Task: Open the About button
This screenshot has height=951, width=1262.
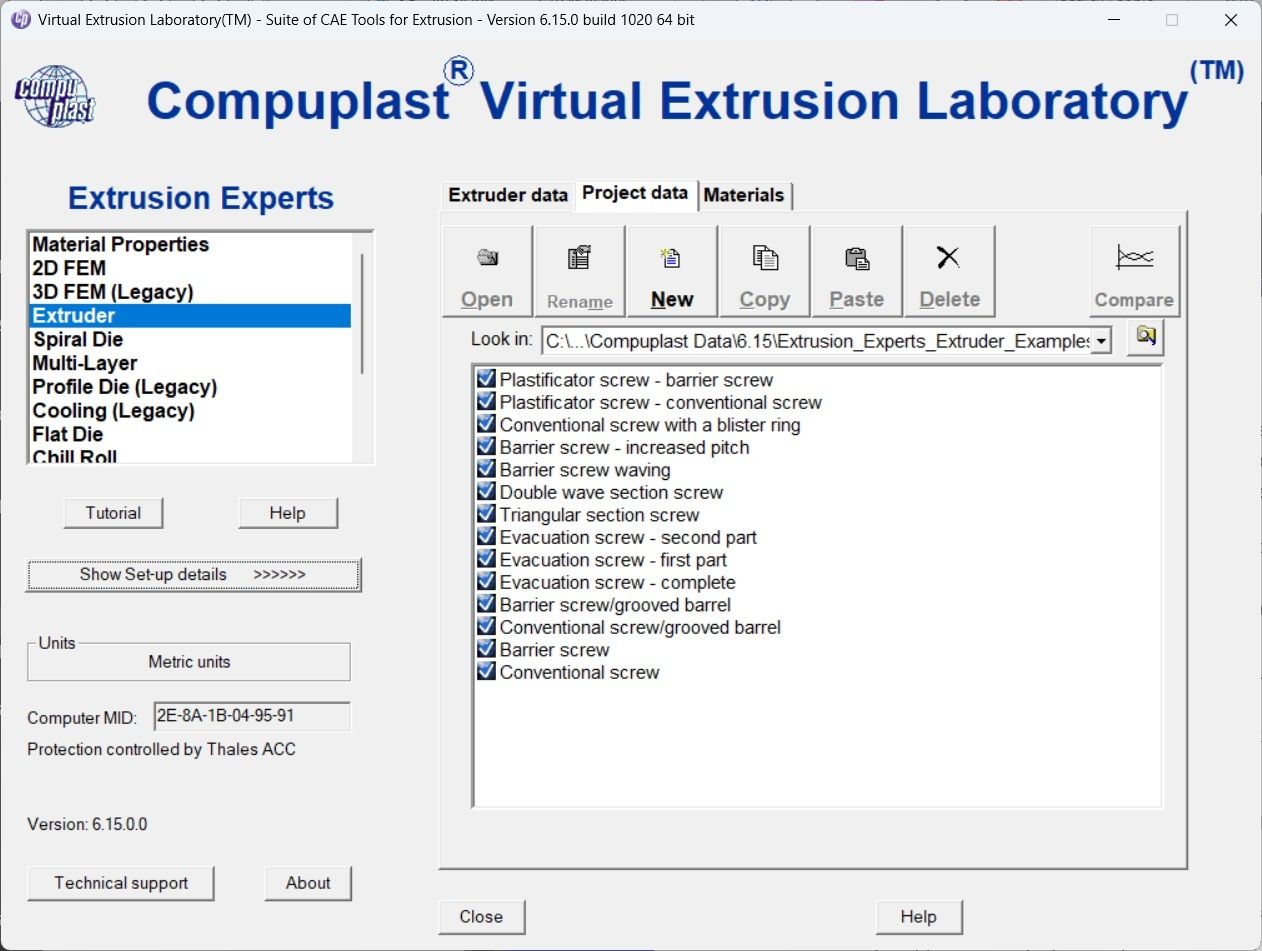Action: 308,883
